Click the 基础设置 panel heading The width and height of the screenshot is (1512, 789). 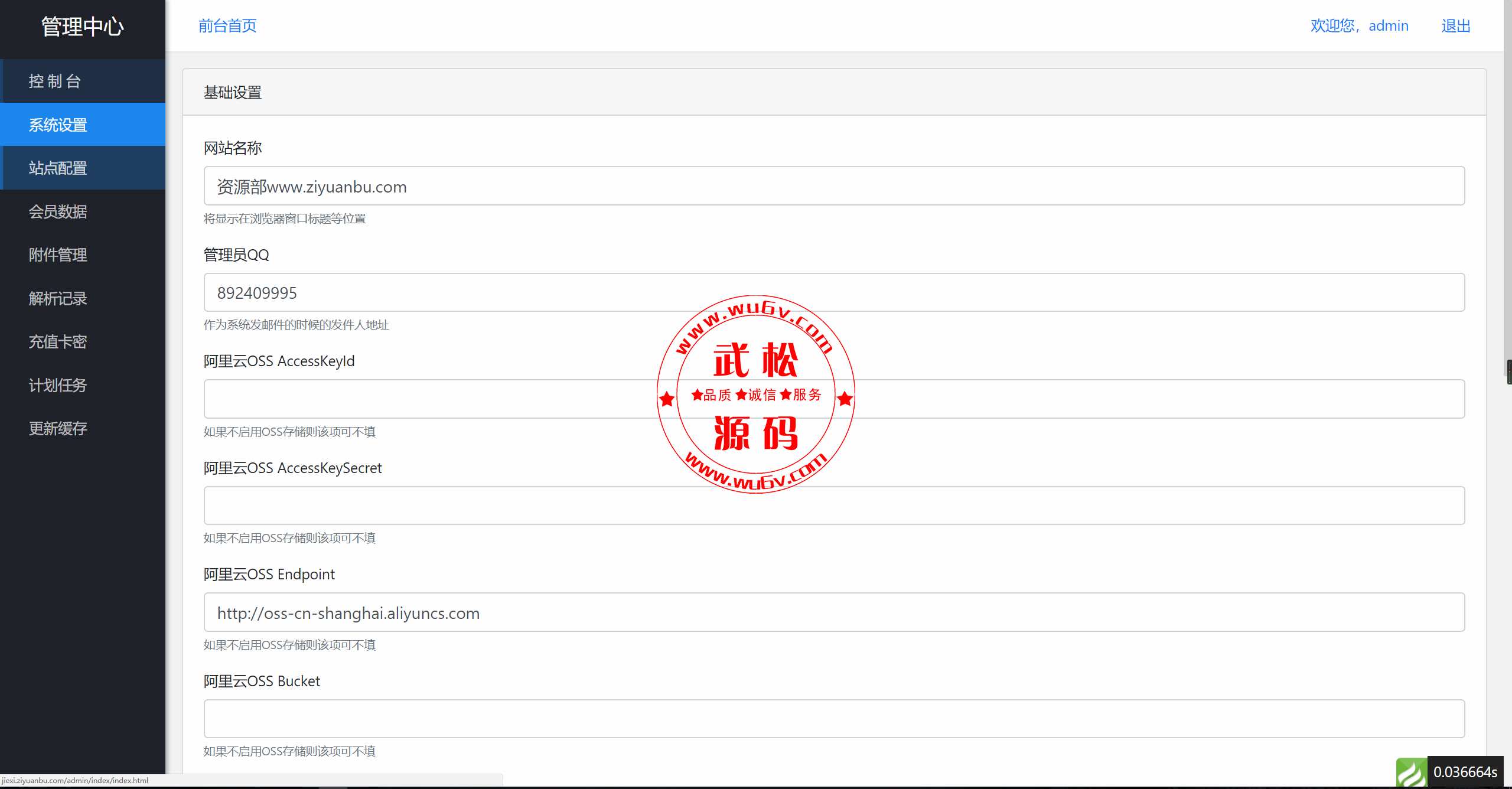click(x=233, y=93)
